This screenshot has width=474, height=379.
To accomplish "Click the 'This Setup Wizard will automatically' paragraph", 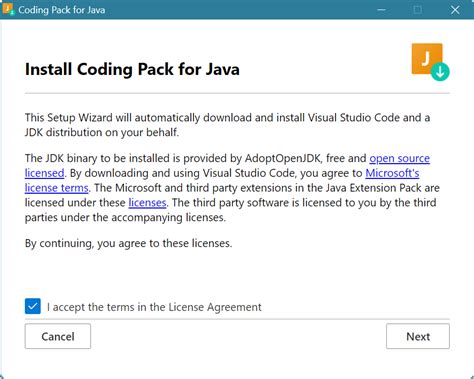I will click(x=227, y=125).
